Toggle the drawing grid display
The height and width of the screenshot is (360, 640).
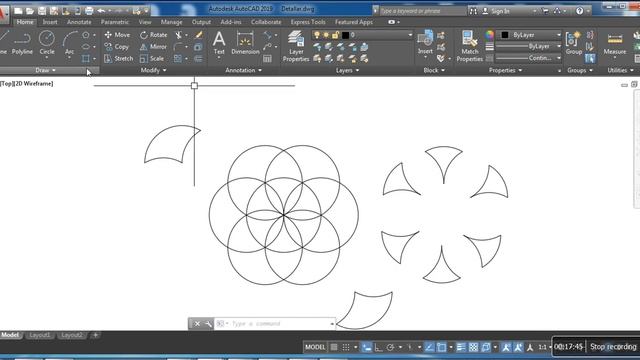coord(333,347)
